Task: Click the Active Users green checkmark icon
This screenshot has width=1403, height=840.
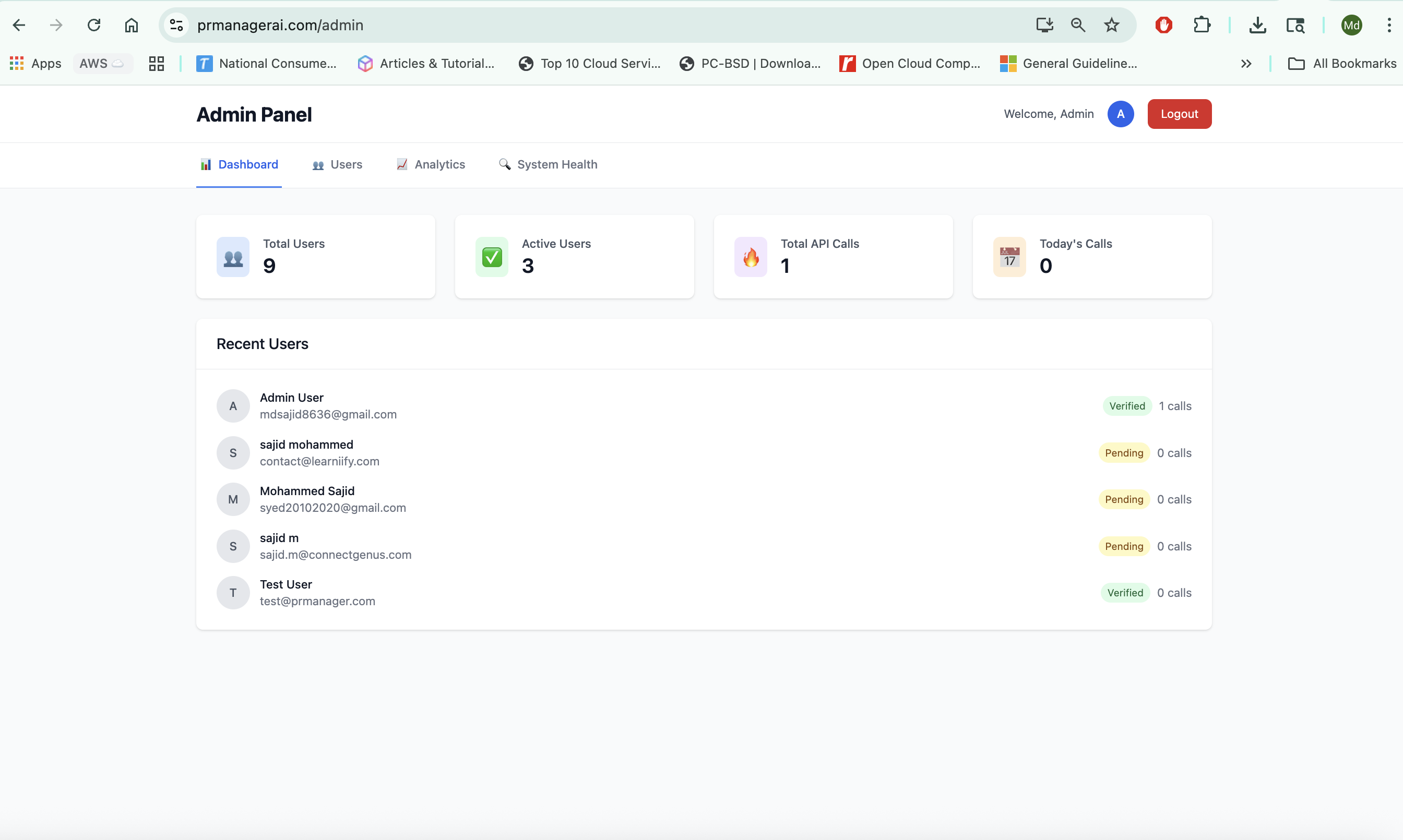Action: pos(492,258)
